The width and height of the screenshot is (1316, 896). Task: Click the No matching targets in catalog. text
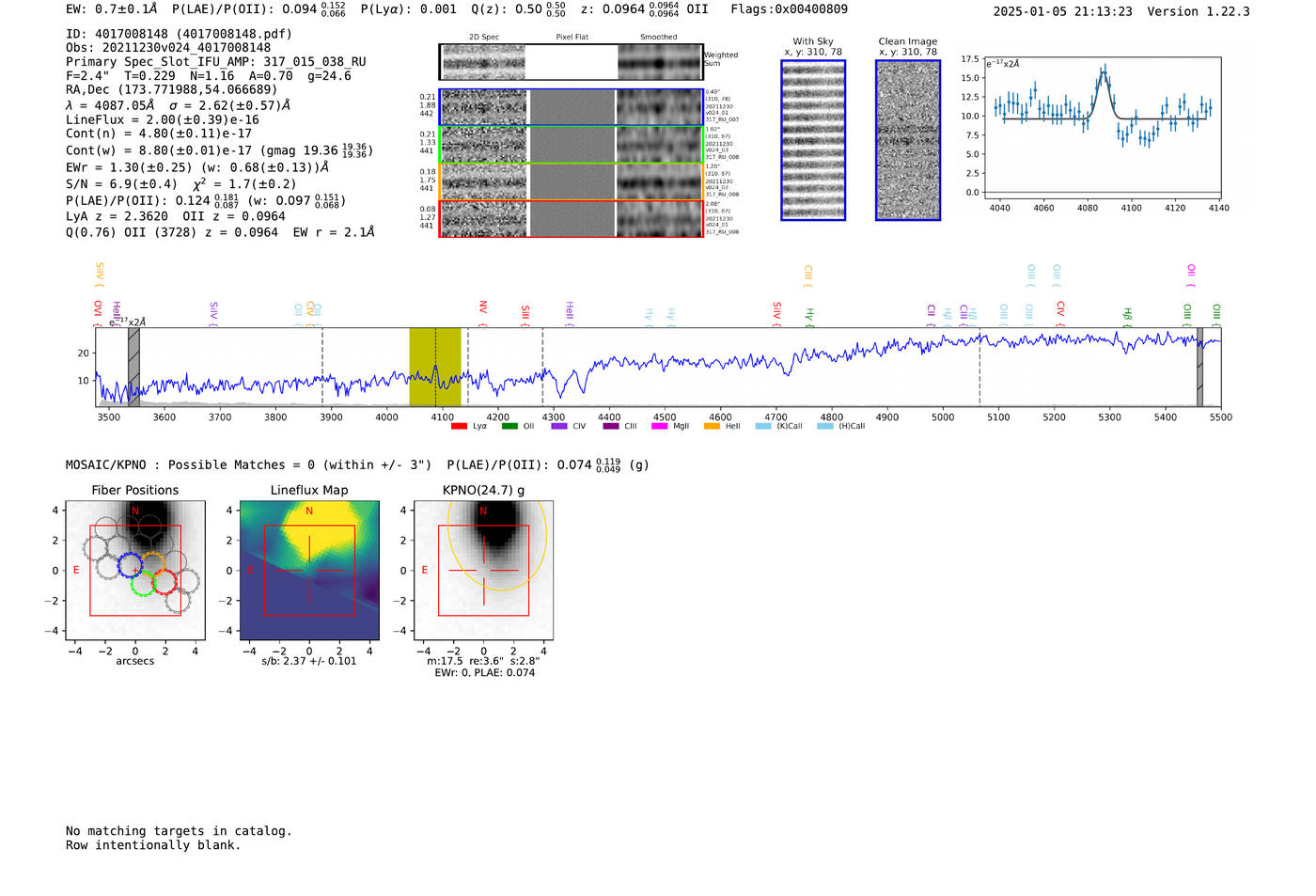[x=179, y=831]
